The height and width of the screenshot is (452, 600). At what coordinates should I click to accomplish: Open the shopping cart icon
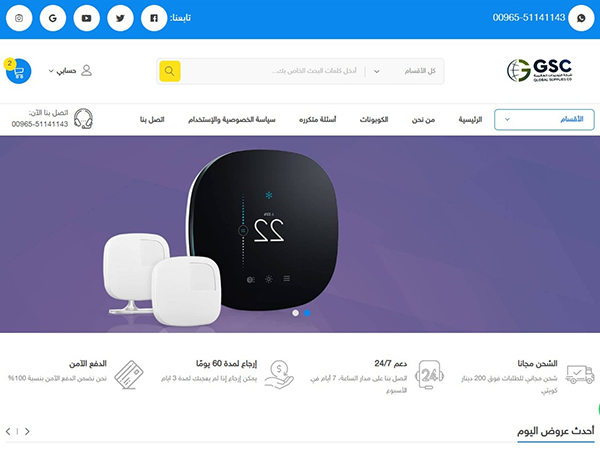(x=18, y=71)
